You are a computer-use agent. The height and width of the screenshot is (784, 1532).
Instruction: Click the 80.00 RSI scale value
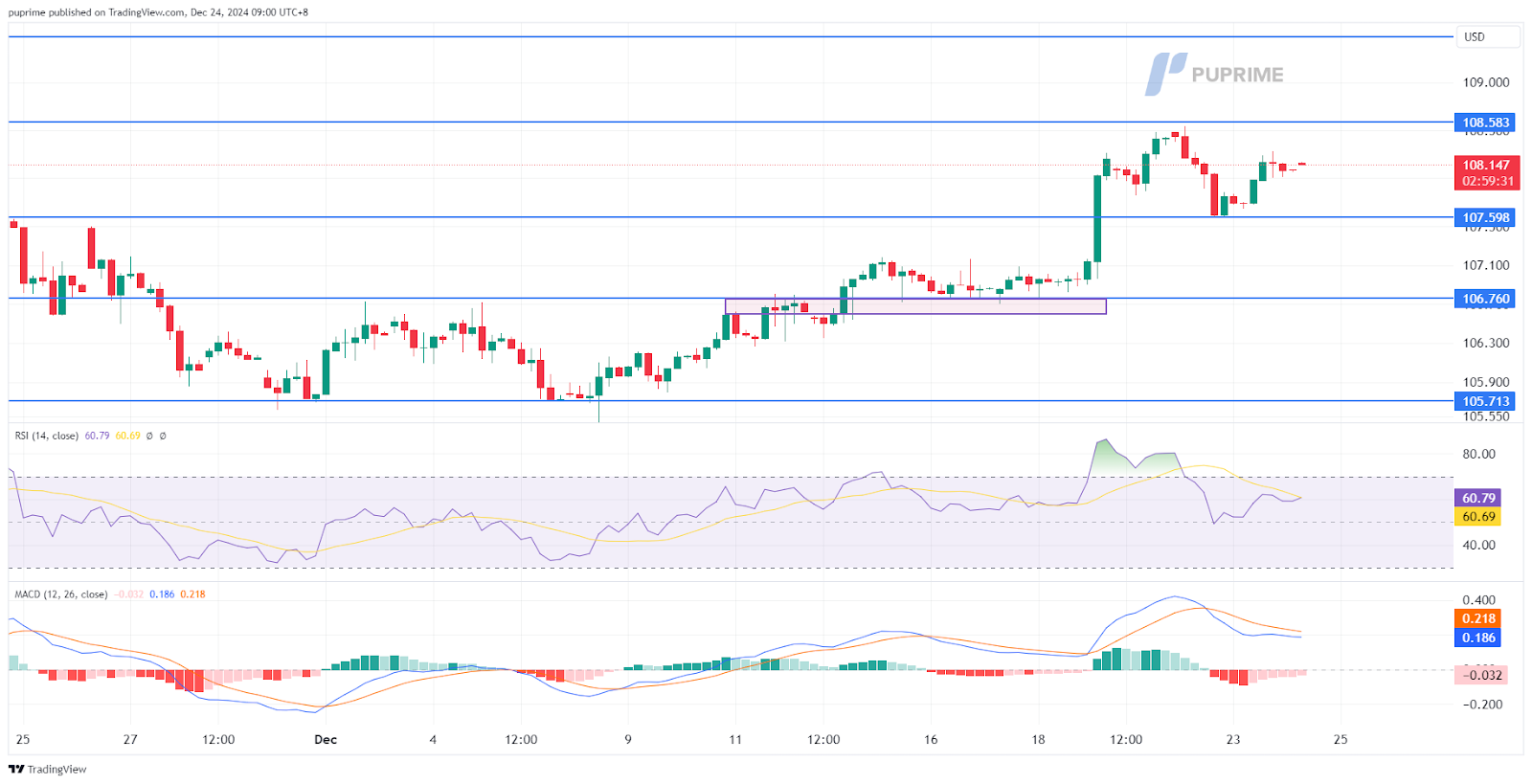tap(1478, 454)
